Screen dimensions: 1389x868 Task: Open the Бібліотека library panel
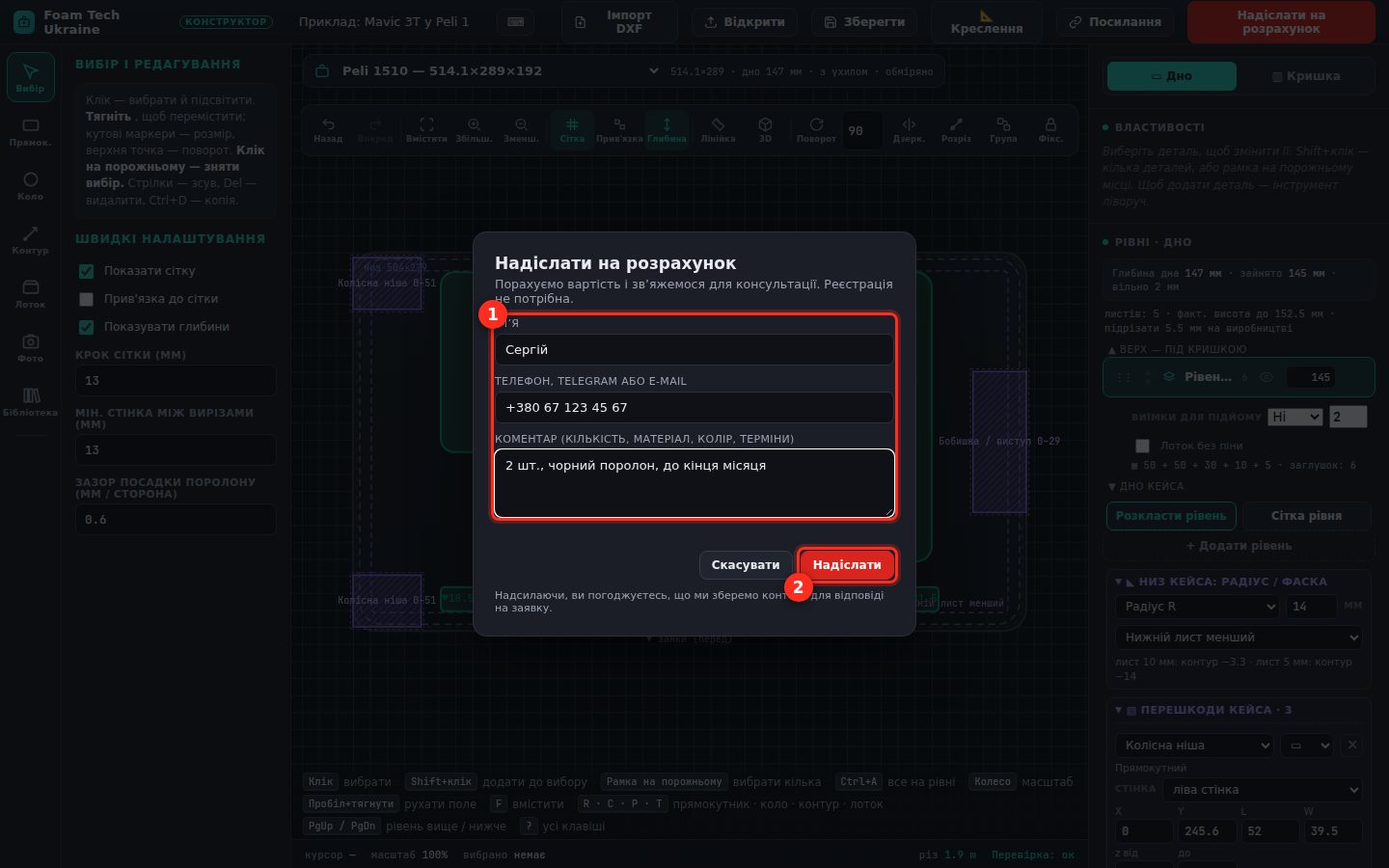click(30, 402)
